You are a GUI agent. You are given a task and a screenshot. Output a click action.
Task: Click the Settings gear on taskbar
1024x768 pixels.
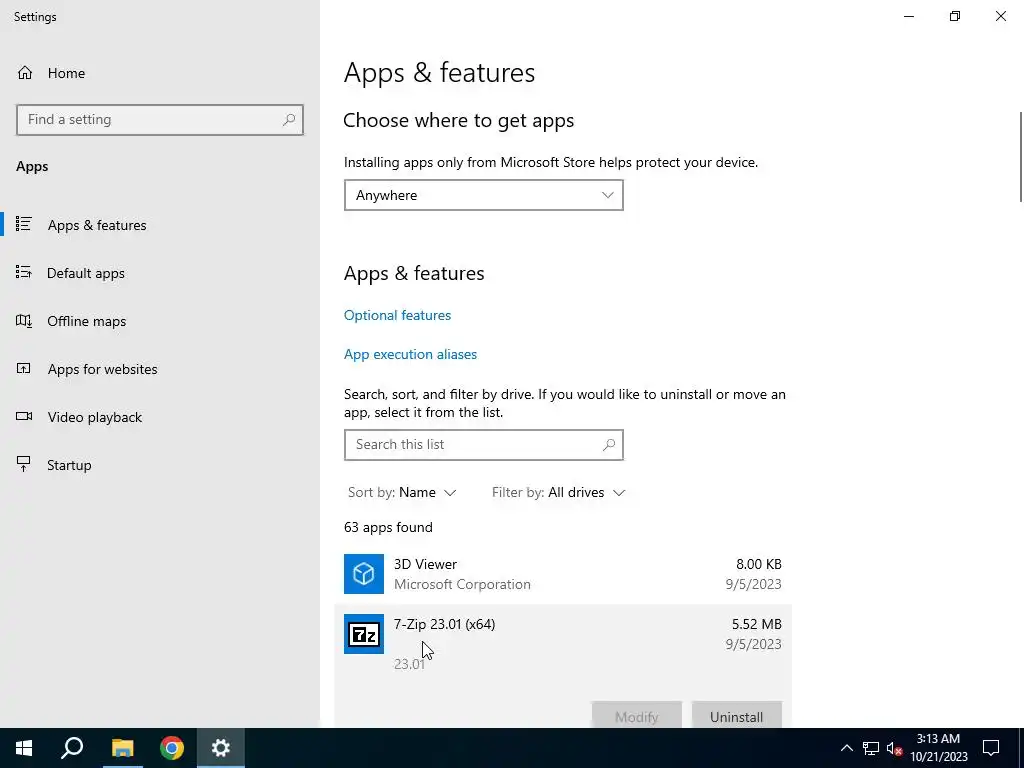coord(221,748)
